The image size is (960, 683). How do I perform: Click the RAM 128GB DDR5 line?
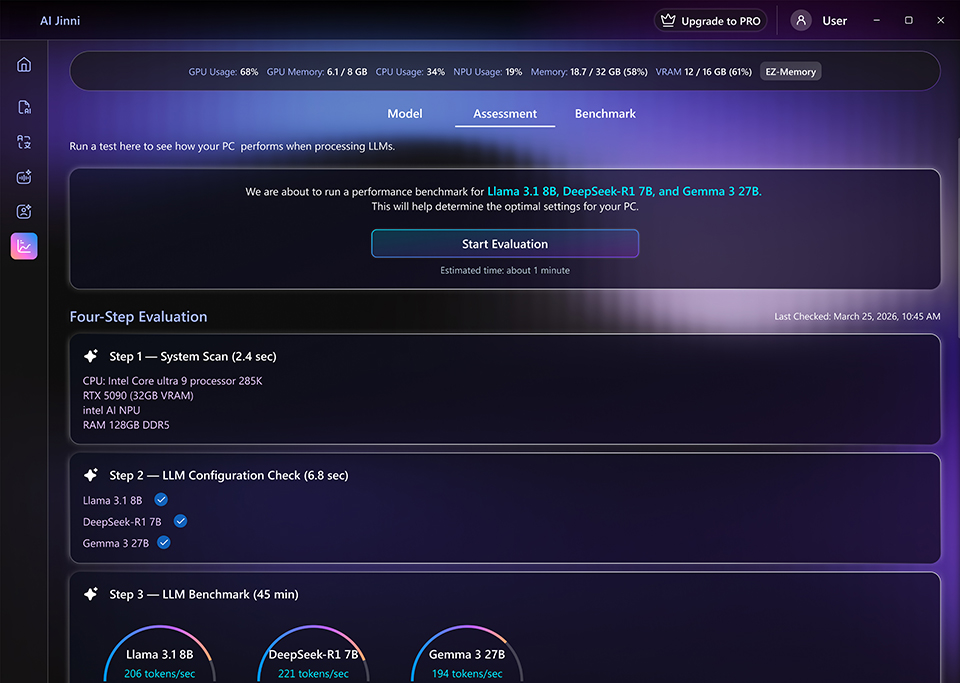pyautogui.click(x=126, y=425)
